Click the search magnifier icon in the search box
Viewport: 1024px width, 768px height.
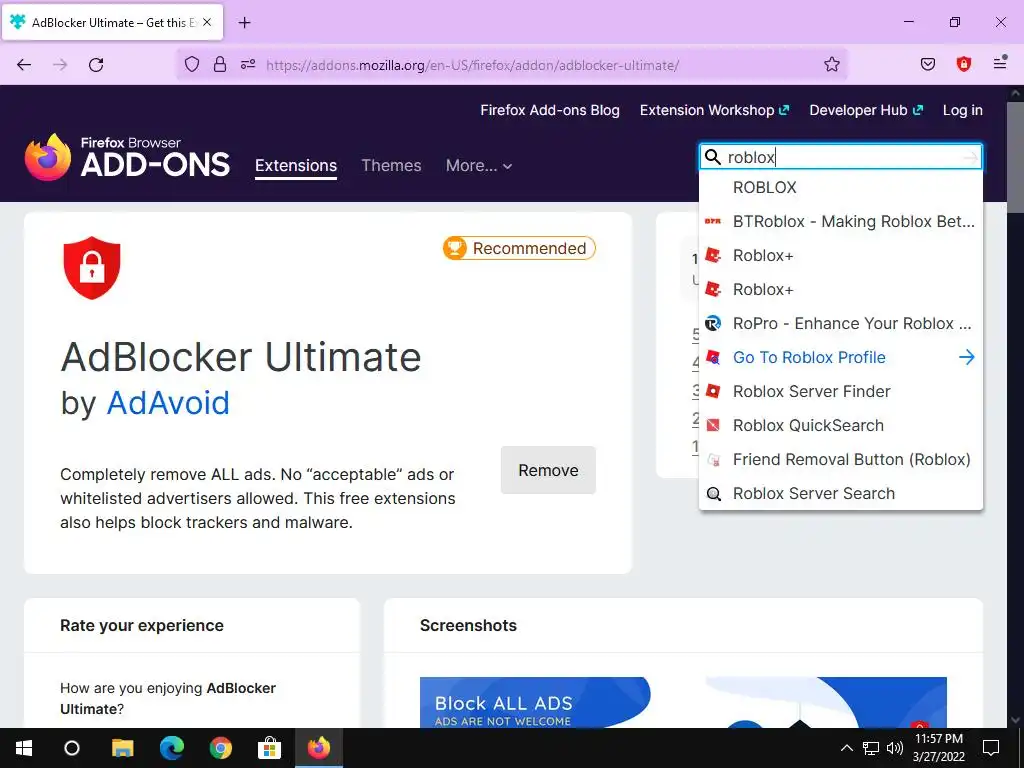pyautogui.click(x=713, y=157)
